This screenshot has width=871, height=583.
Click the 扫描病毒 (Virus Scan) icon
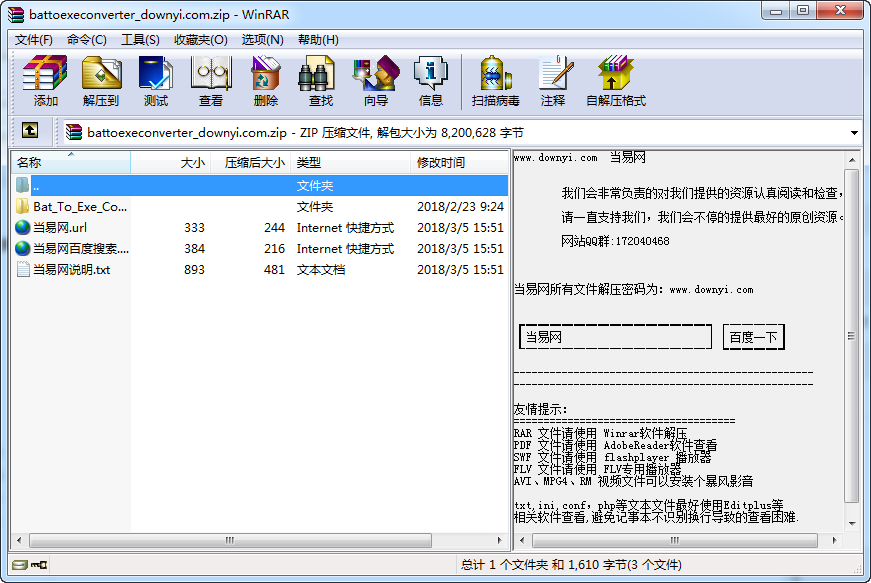click(x=494, y=80)
